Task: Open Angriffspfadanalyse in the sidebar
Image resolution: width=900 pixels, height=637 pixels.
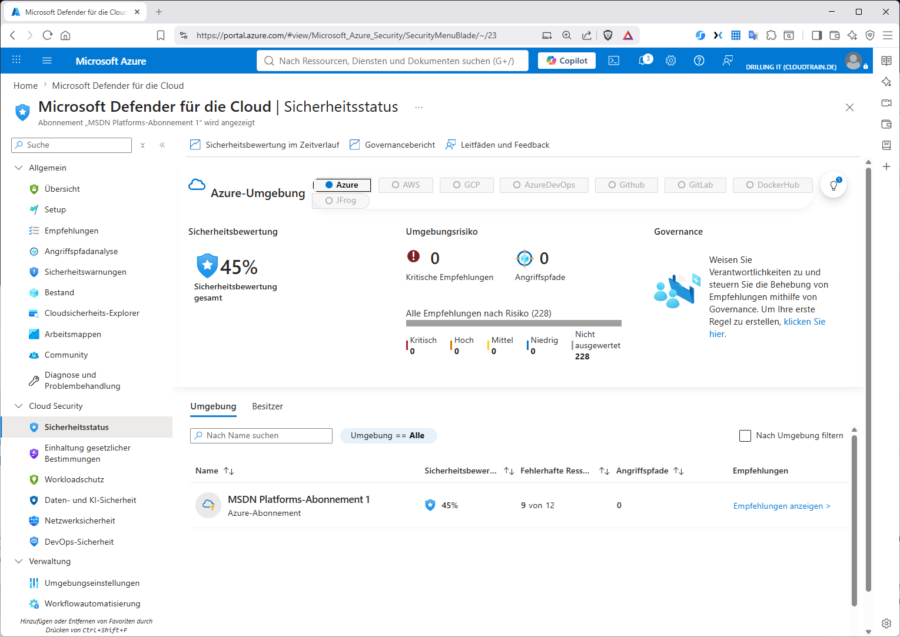Action: pyautogui.click(x=81, y=251)
